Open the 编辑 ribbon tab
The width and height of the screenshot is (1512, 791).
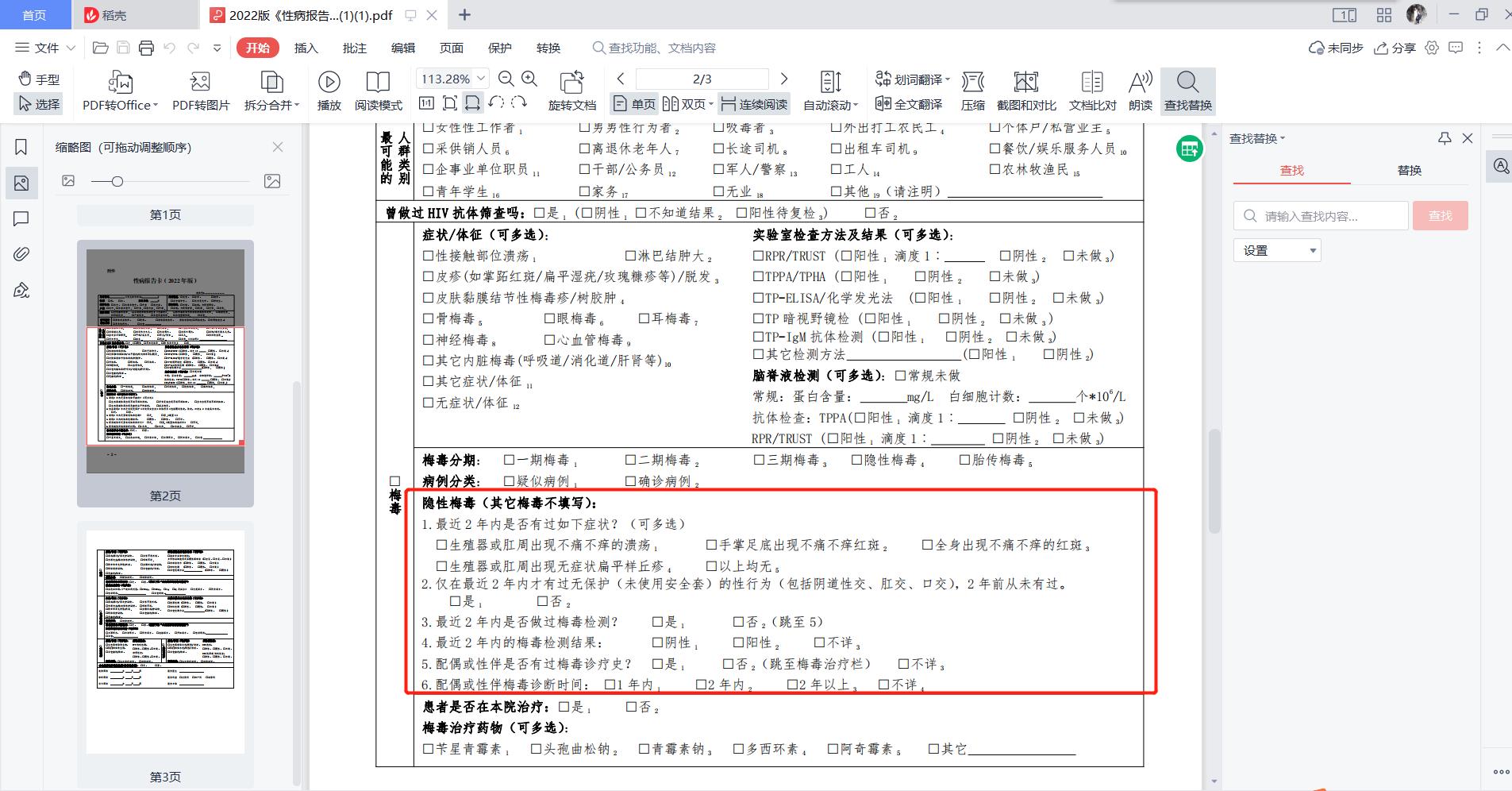click(402, 48)
